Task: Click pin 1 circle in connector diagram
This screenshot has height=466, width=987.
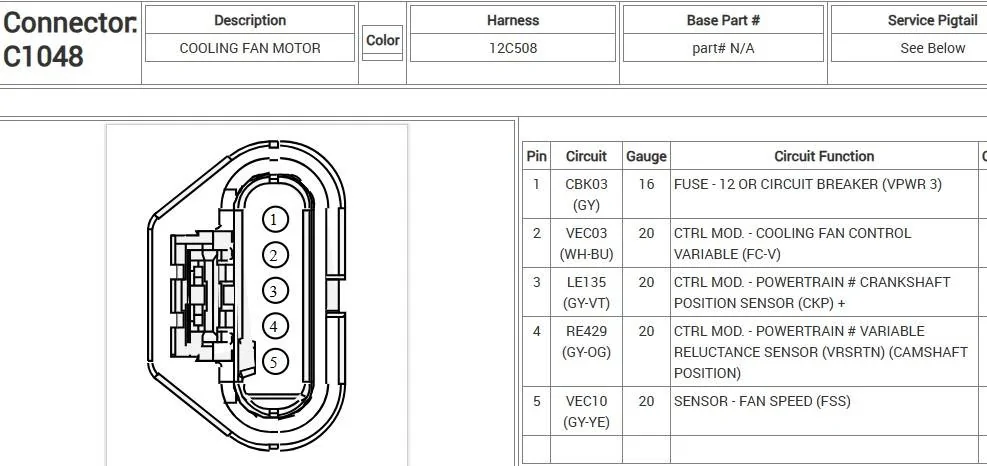Action: coord(274,220)
